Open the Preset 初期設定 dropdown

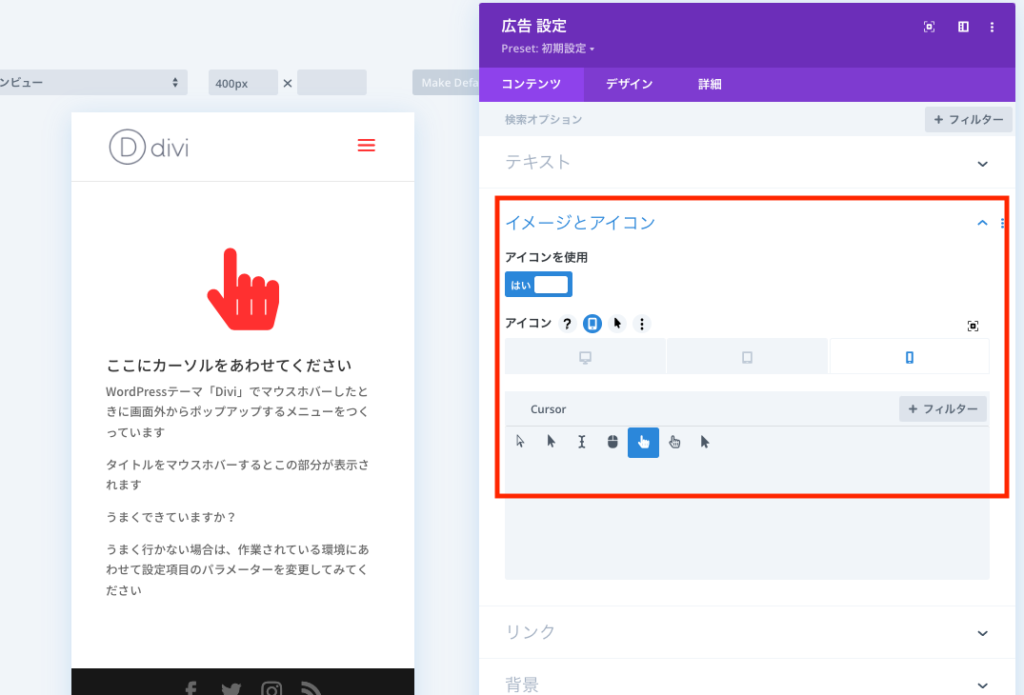tap(543, 47)
